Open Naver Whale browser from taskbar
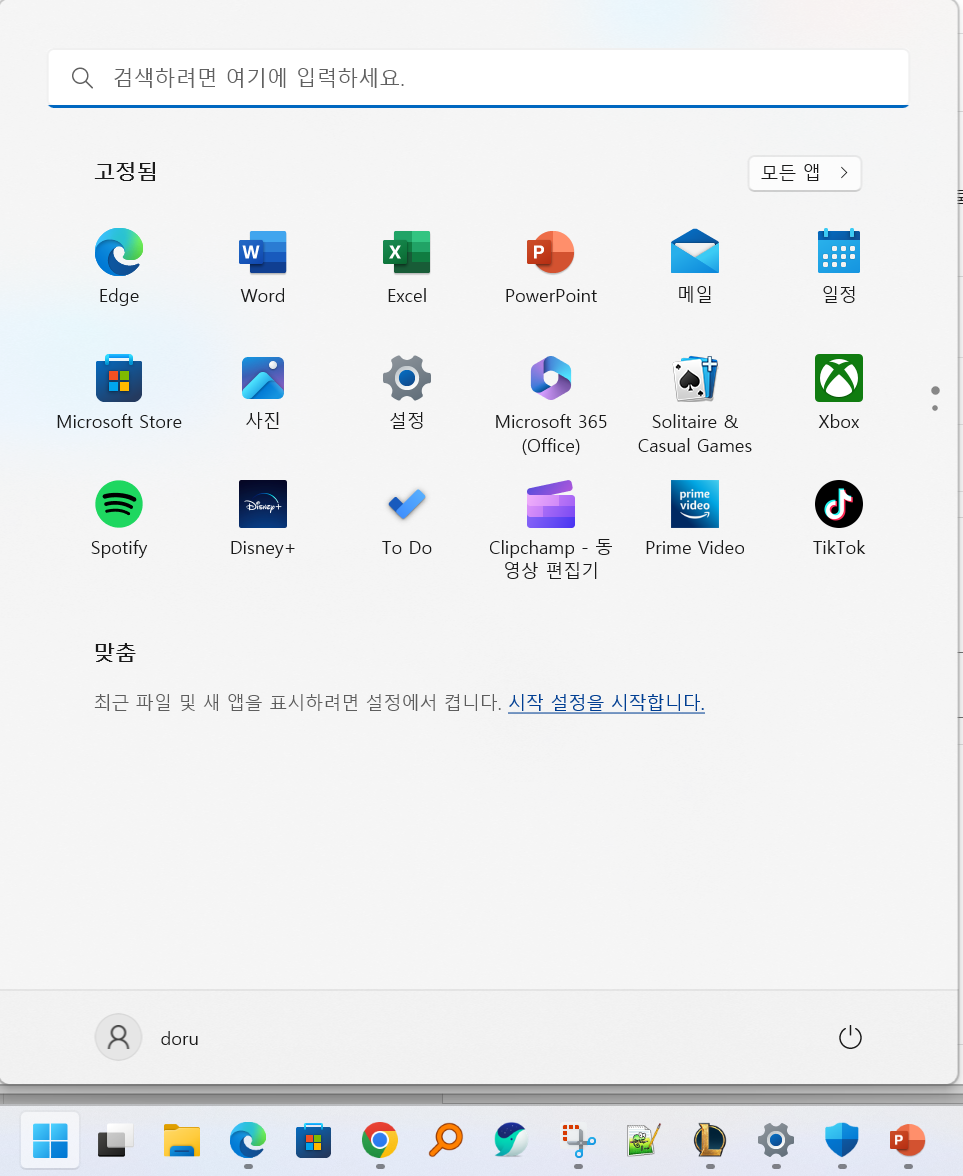 point(512,1141)
